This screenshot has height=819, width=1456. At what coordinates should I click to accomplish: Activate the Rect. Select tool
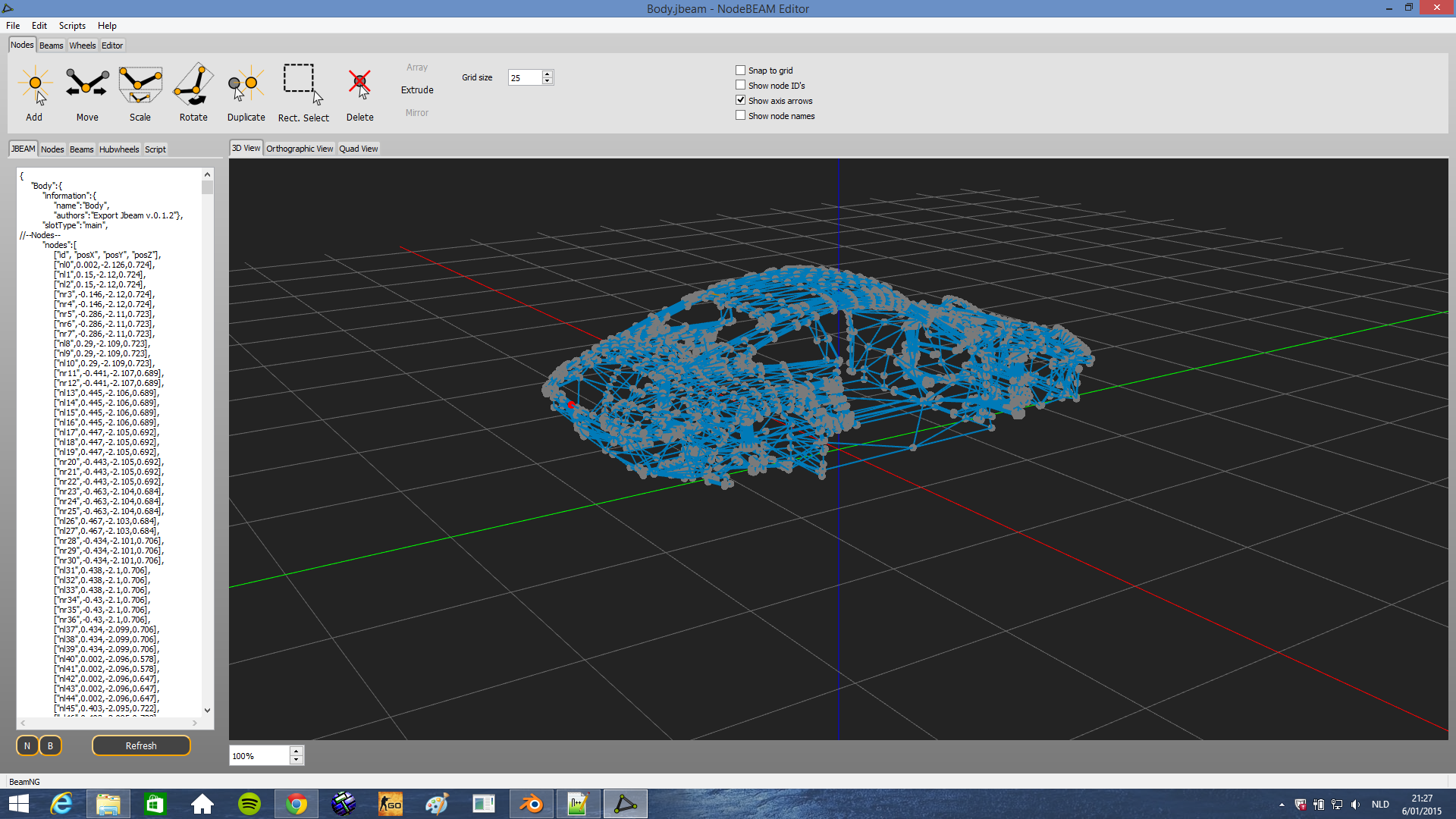tap(303, 93)
